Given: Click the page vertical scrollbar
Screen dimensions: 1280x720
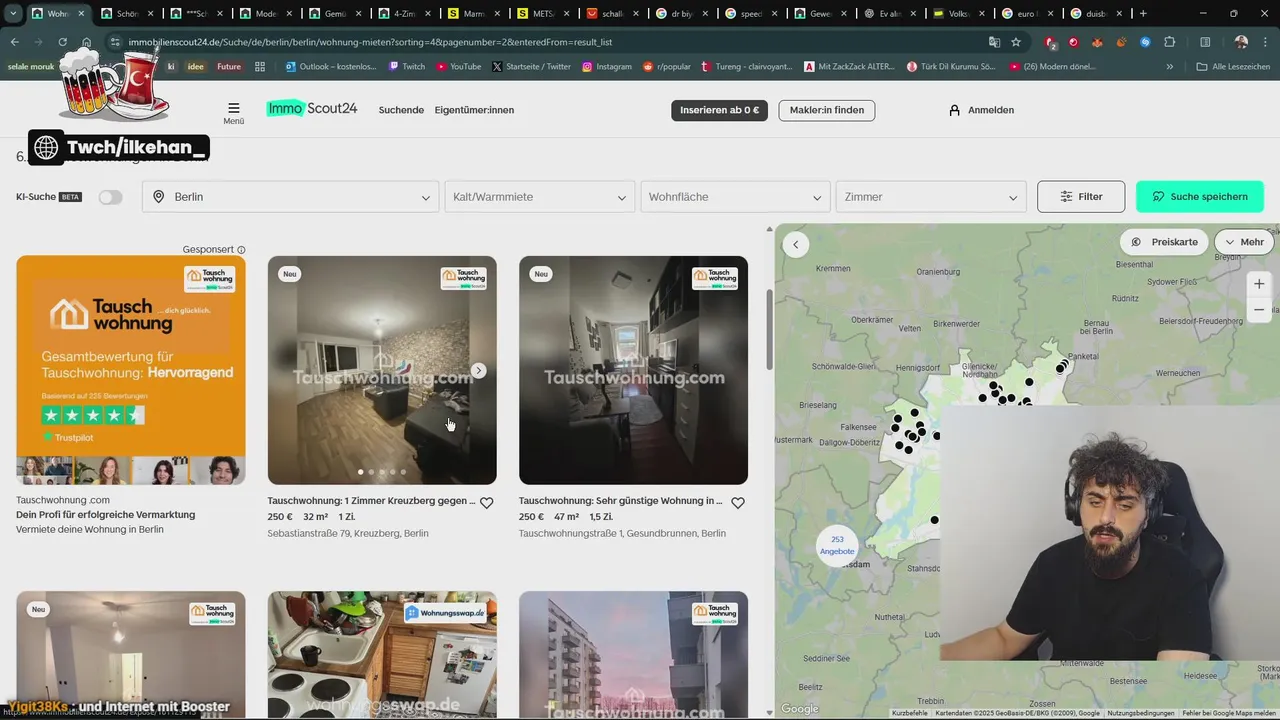Looking at the screenshot, I should pos(769,330).
